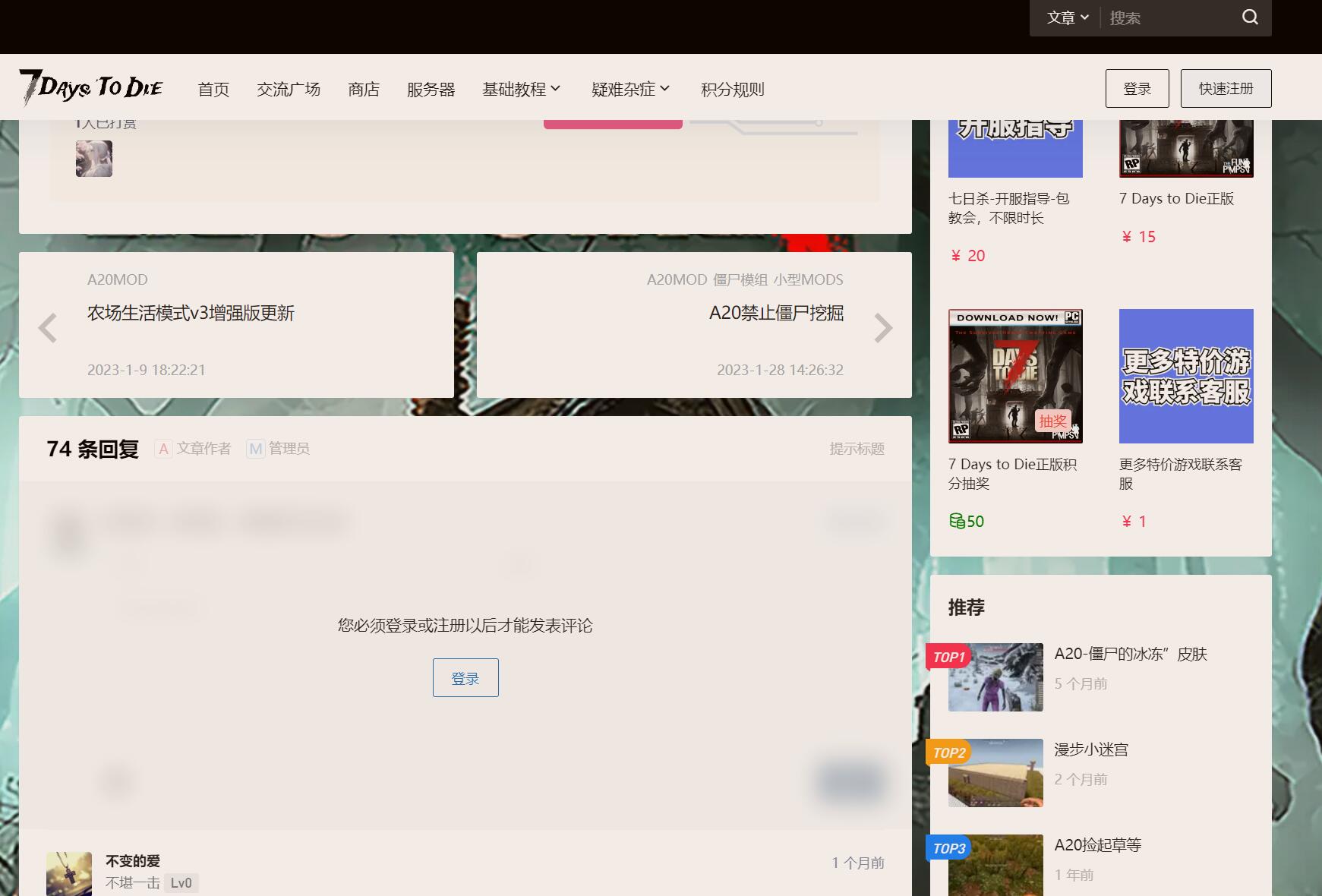The width and height of the screenshot is (1322, 896).
Task: Click the Lv0 level badge
Action: [x=181, y=883]
